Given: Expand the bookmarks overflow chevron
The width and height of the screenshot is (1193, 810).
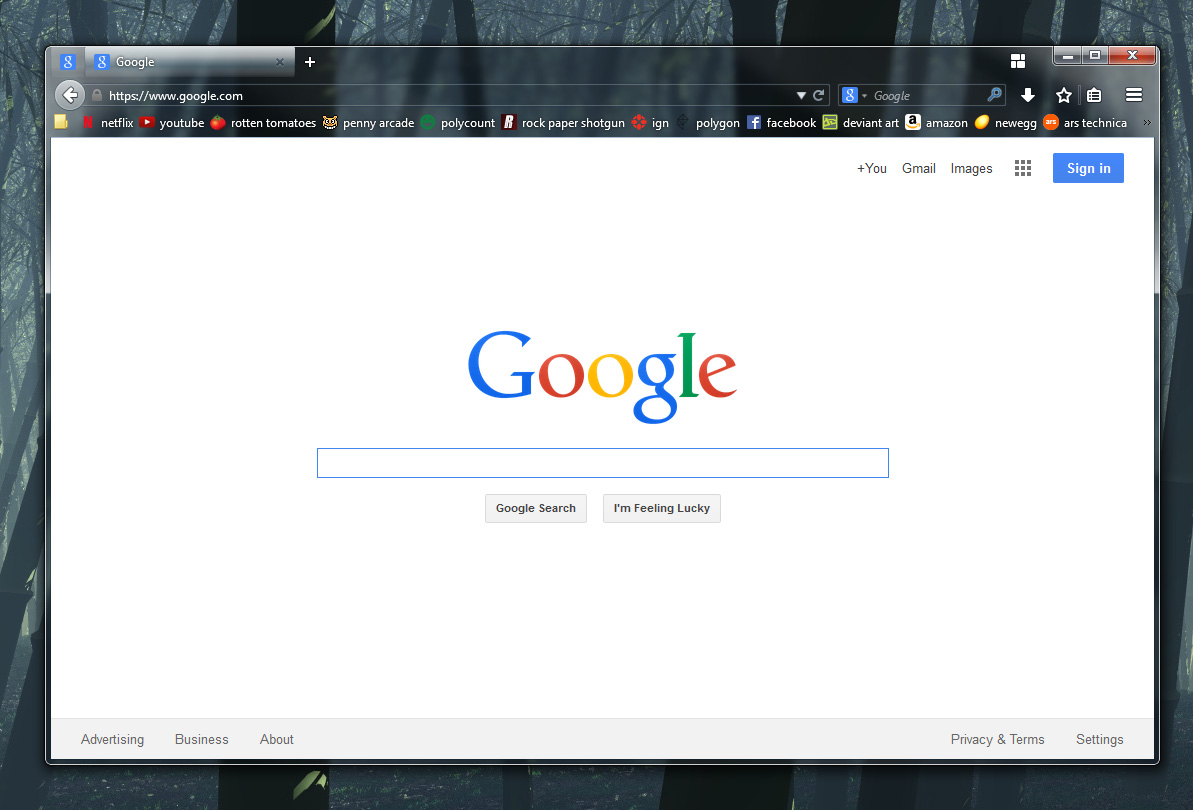Looking at the screenshot, I should pos(1146,122).
